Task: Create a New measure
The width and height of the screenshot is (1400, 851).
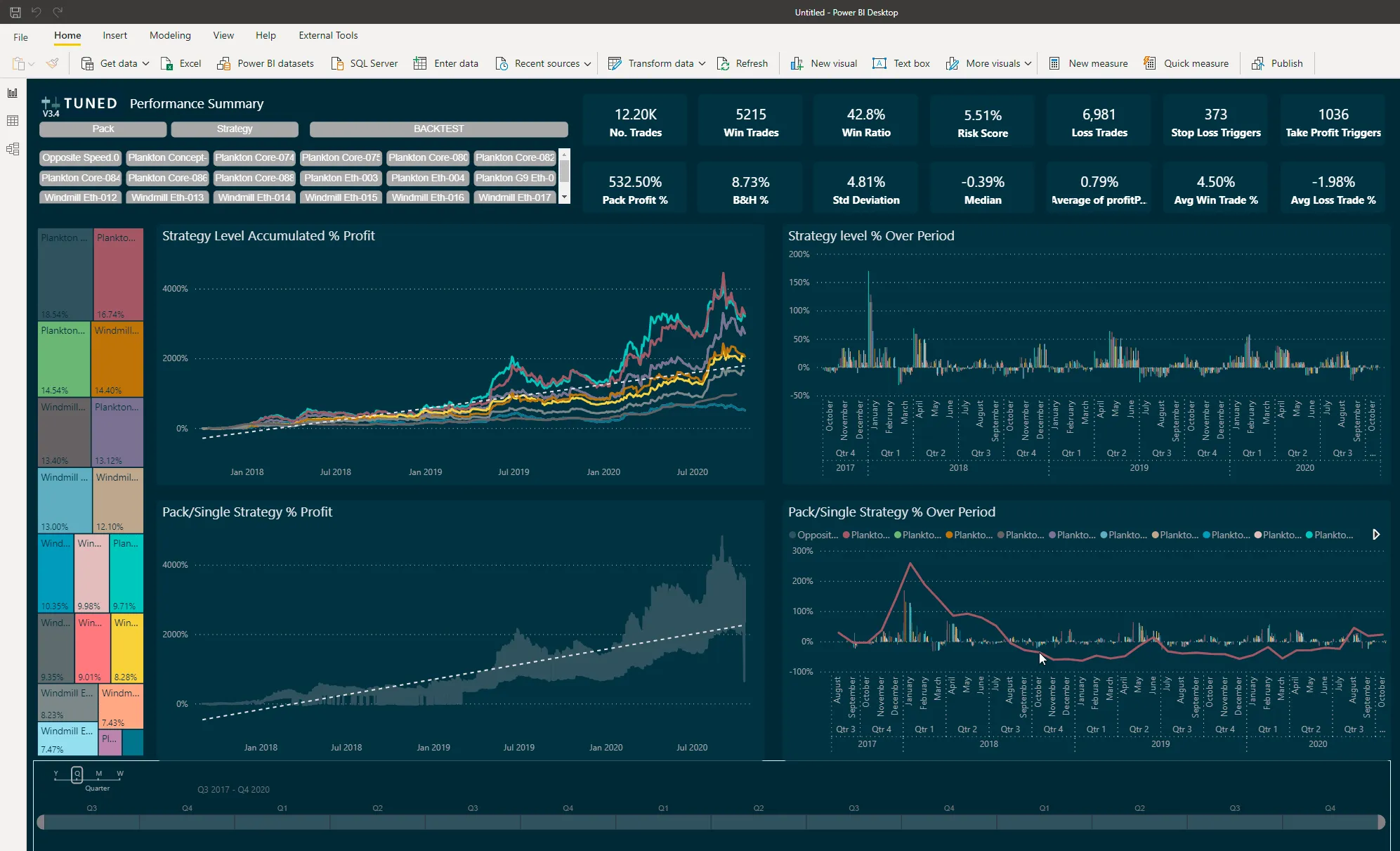Action: [1088, 63]
